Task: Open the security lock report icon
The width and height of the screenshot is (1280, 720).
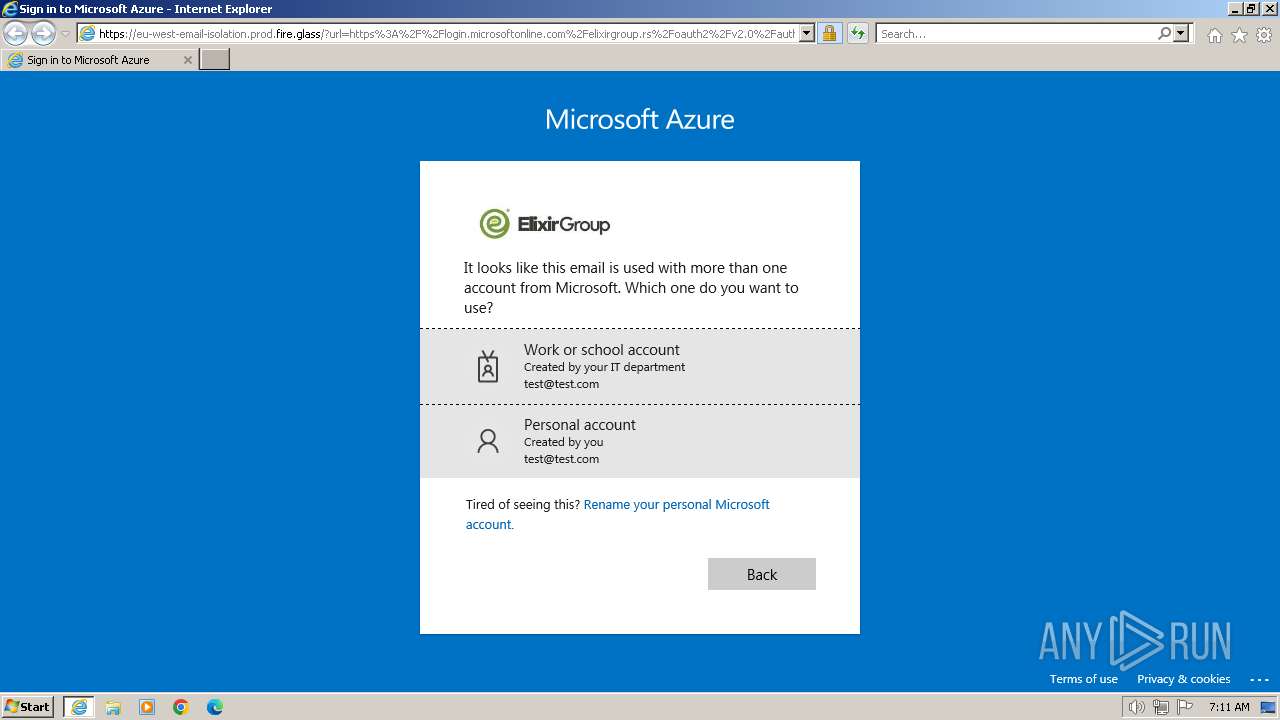Action: tap(829, 34)
